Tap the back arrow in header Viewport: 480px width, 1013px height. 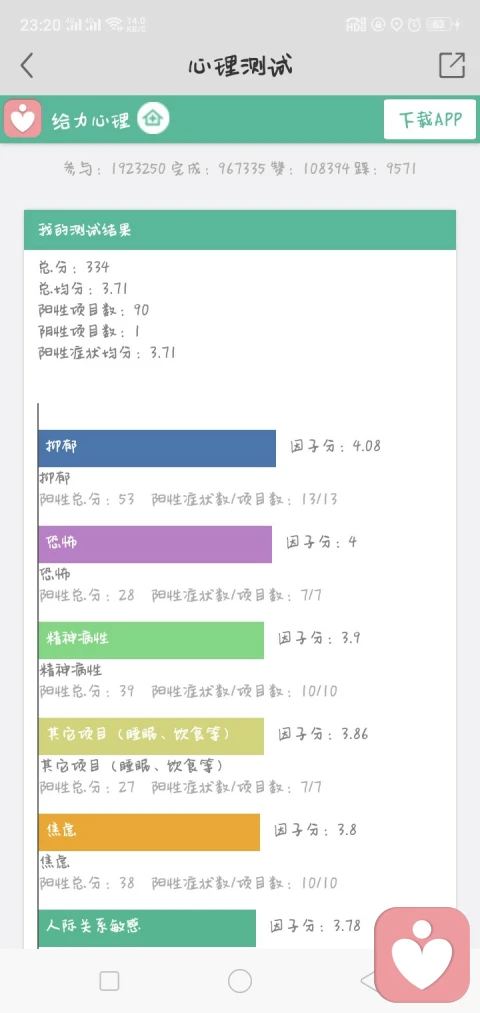pos(26,65)
